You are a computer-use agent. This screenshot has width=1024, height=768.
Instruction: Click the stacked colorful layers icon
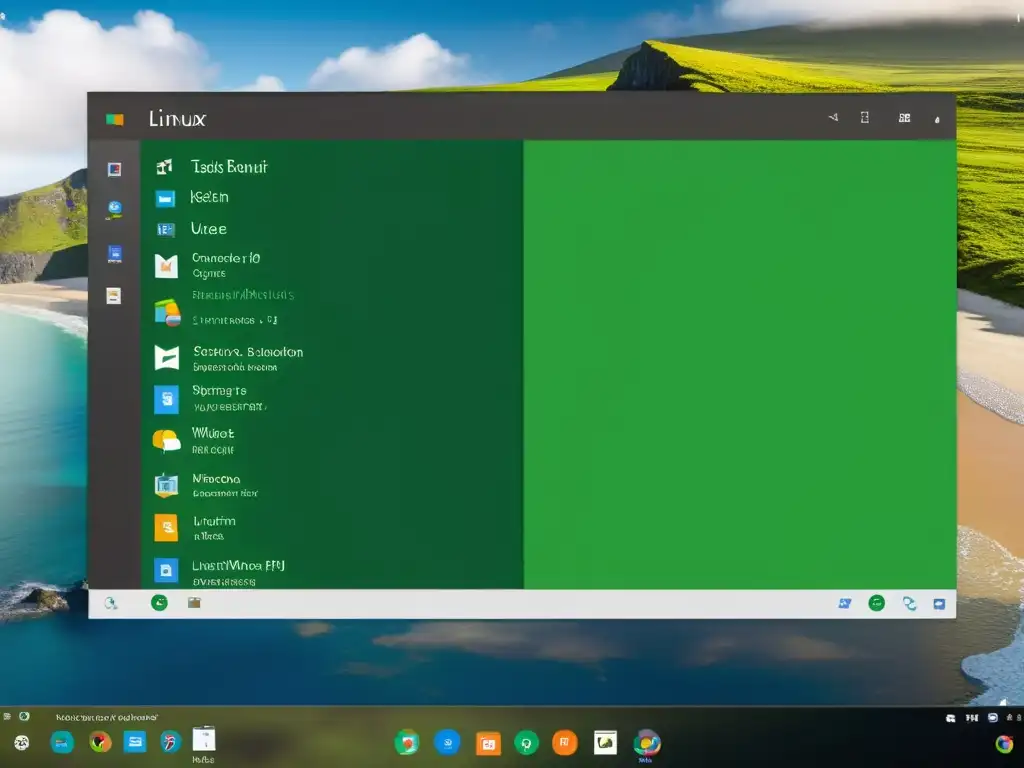(x=167, y=313)
